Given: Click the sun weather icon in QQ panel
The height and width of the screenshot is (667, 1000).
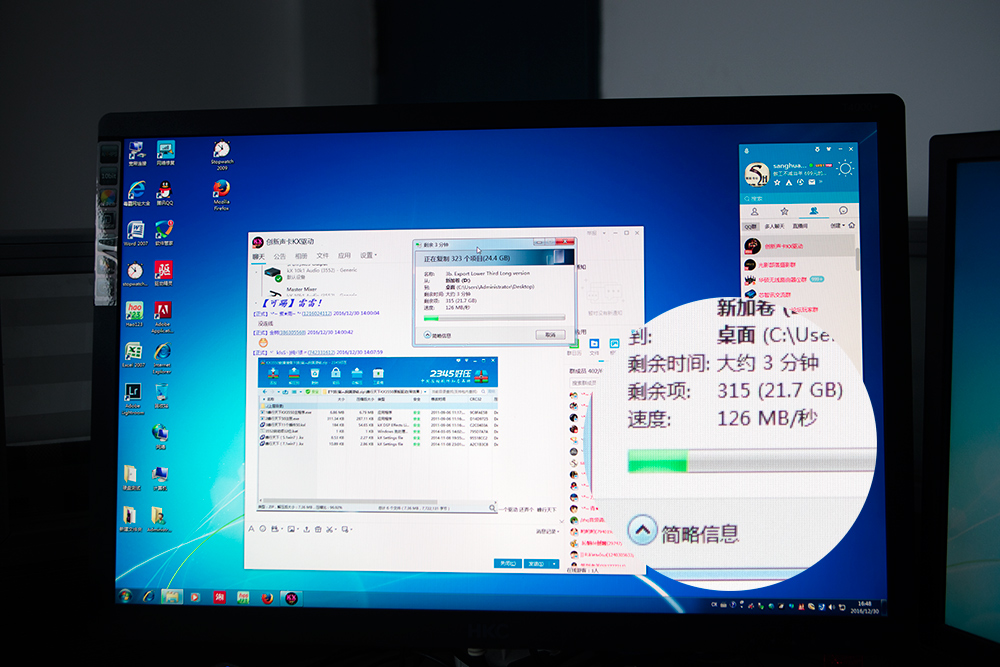Looking at the screenshot, I should tap(846, 168).
